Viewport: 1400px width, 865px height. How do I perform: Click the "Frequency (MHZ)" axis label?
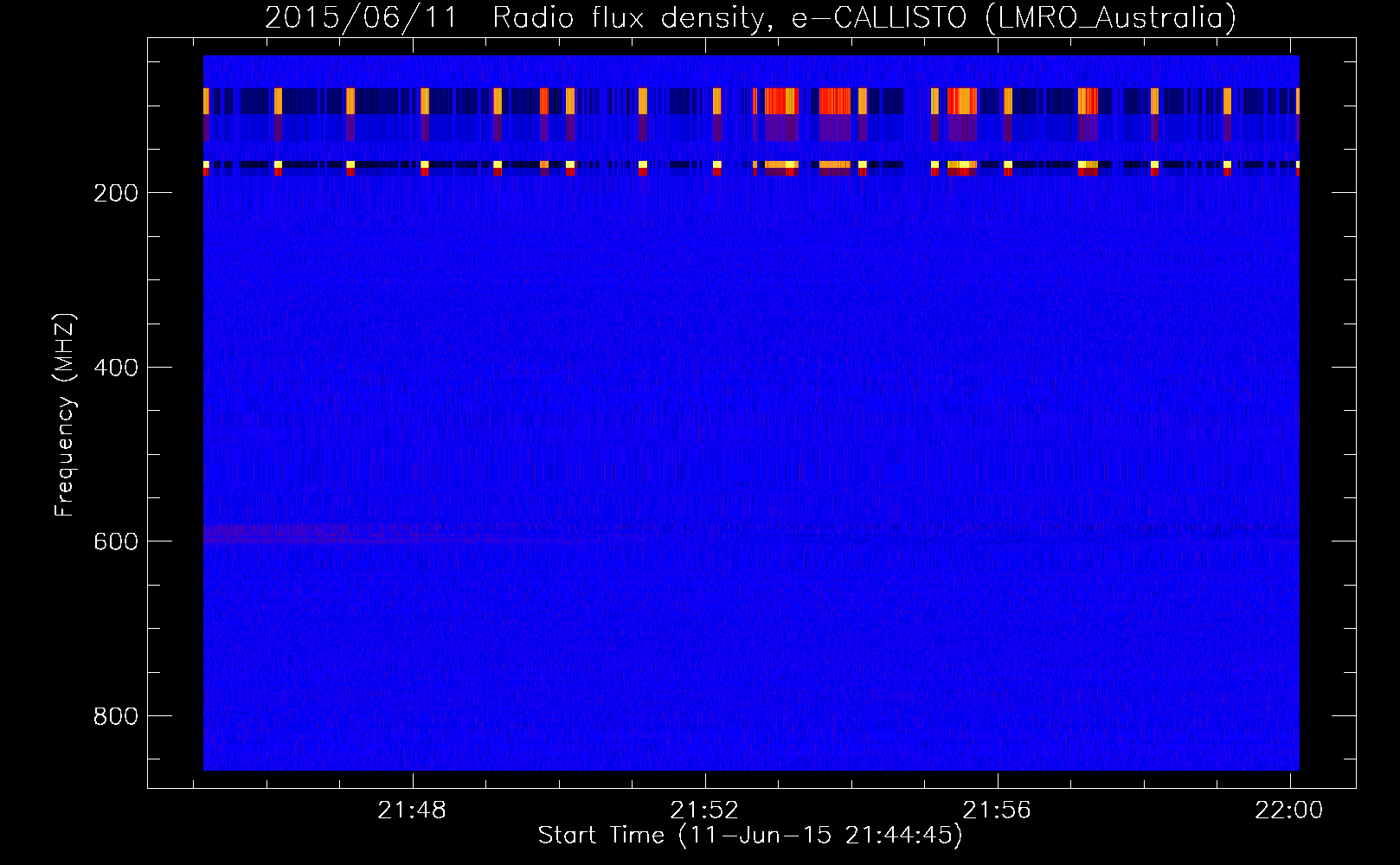tap(65, 414)
